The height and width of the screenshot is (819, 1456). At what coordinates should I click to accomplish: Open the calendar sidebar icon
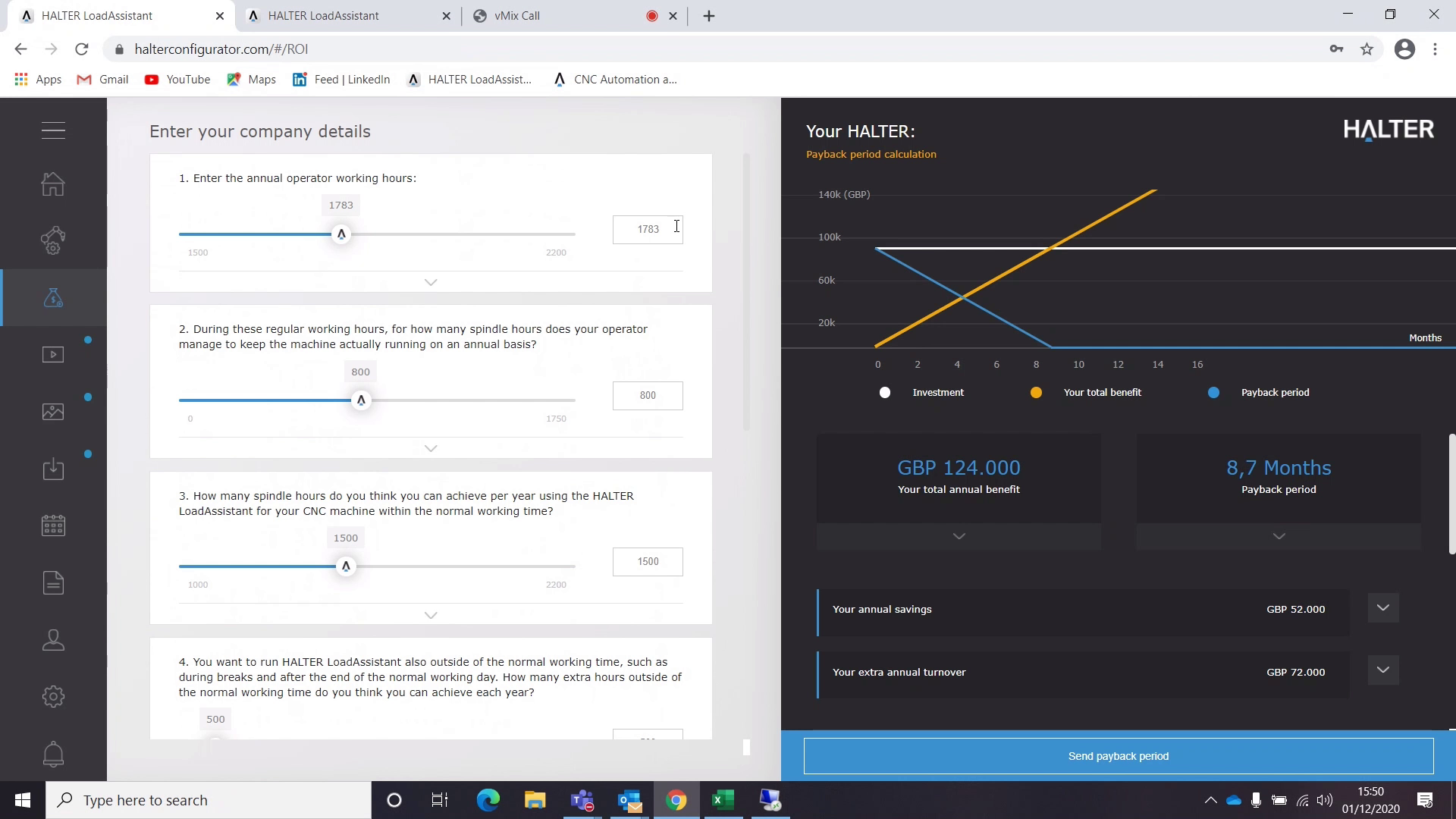[x=53, y=526]
